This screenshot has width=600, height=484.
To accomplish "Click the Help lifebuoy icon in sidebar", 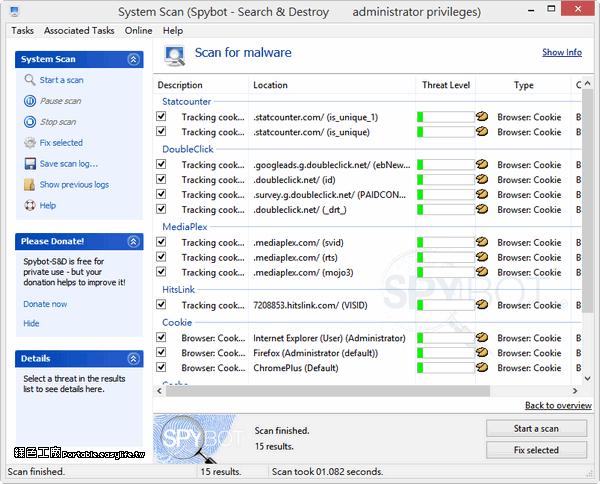I will click(30, 205).
